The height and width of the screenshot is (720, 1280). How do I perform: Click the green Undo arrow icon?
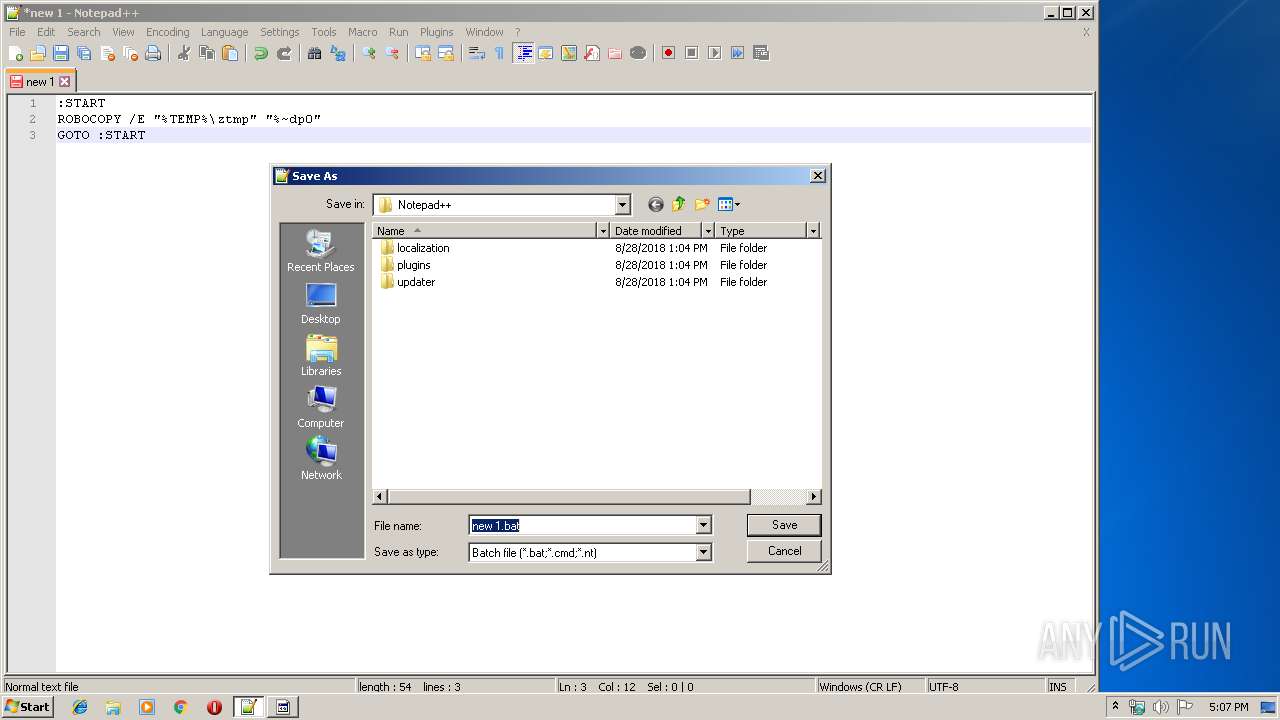(261, 53)
